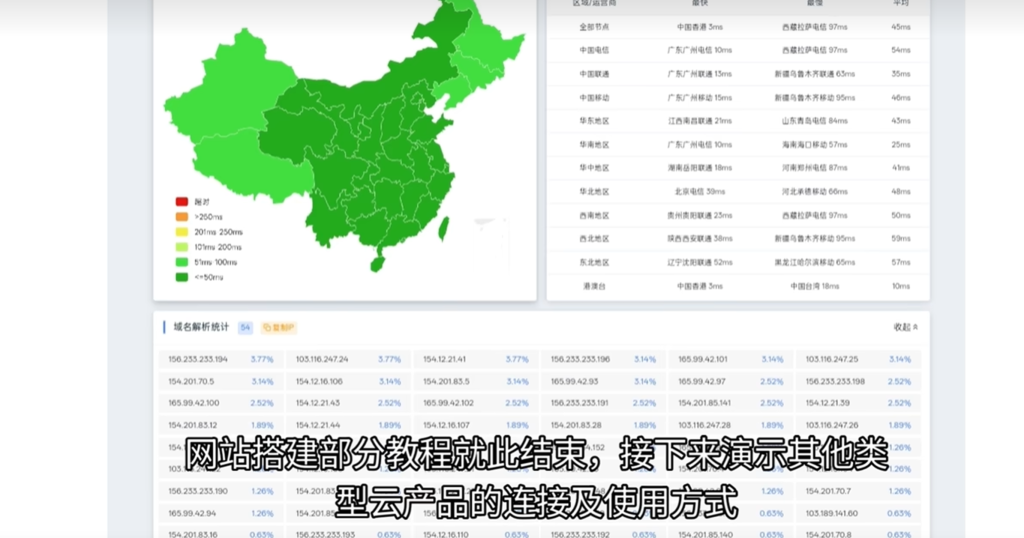The height and width of the screenshot is (538, 1024).
Task: Click the 中国移动 row label
Action: tap(594, 97)
